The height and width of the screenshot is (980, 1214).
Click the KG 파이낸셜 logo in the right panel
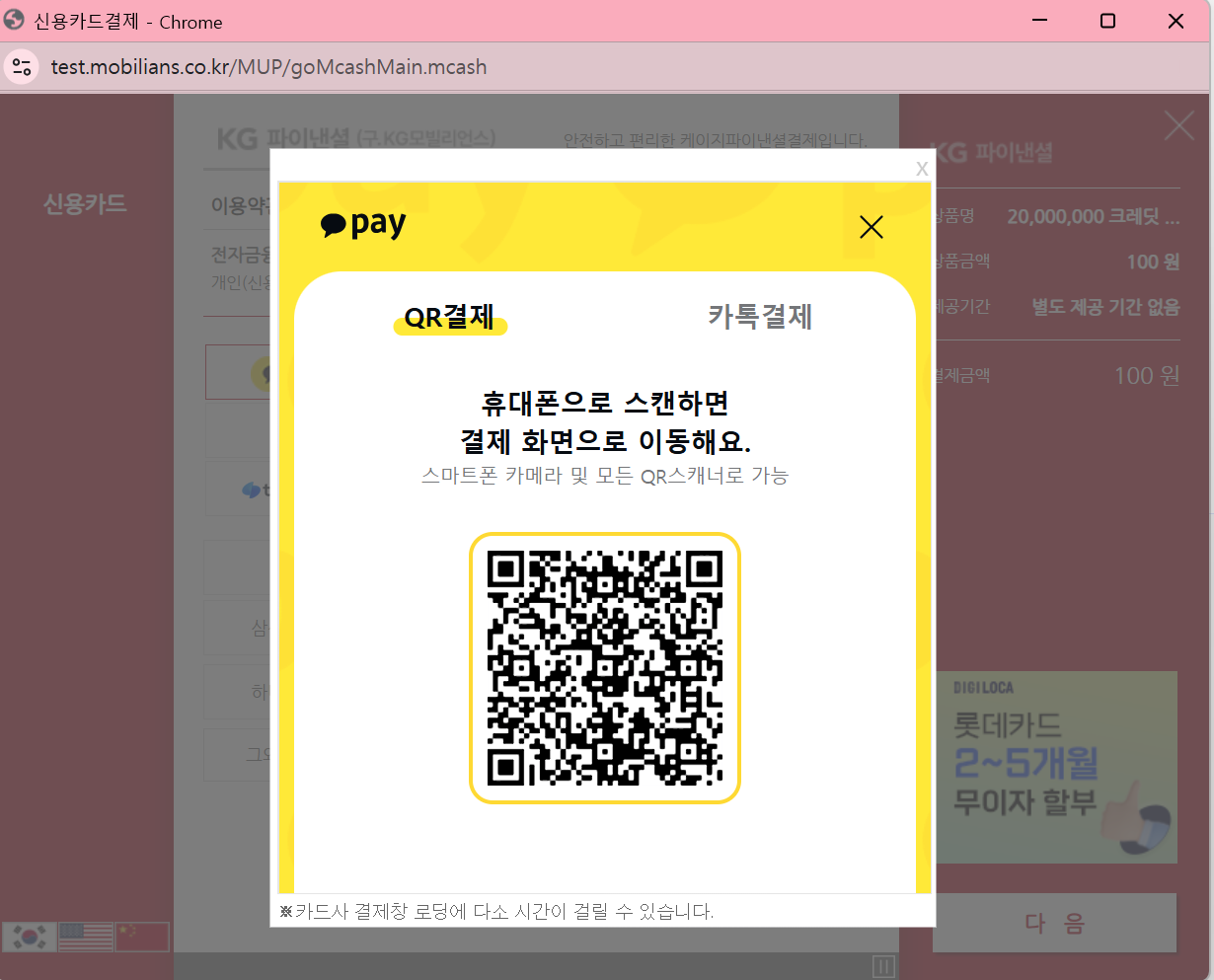993,152
